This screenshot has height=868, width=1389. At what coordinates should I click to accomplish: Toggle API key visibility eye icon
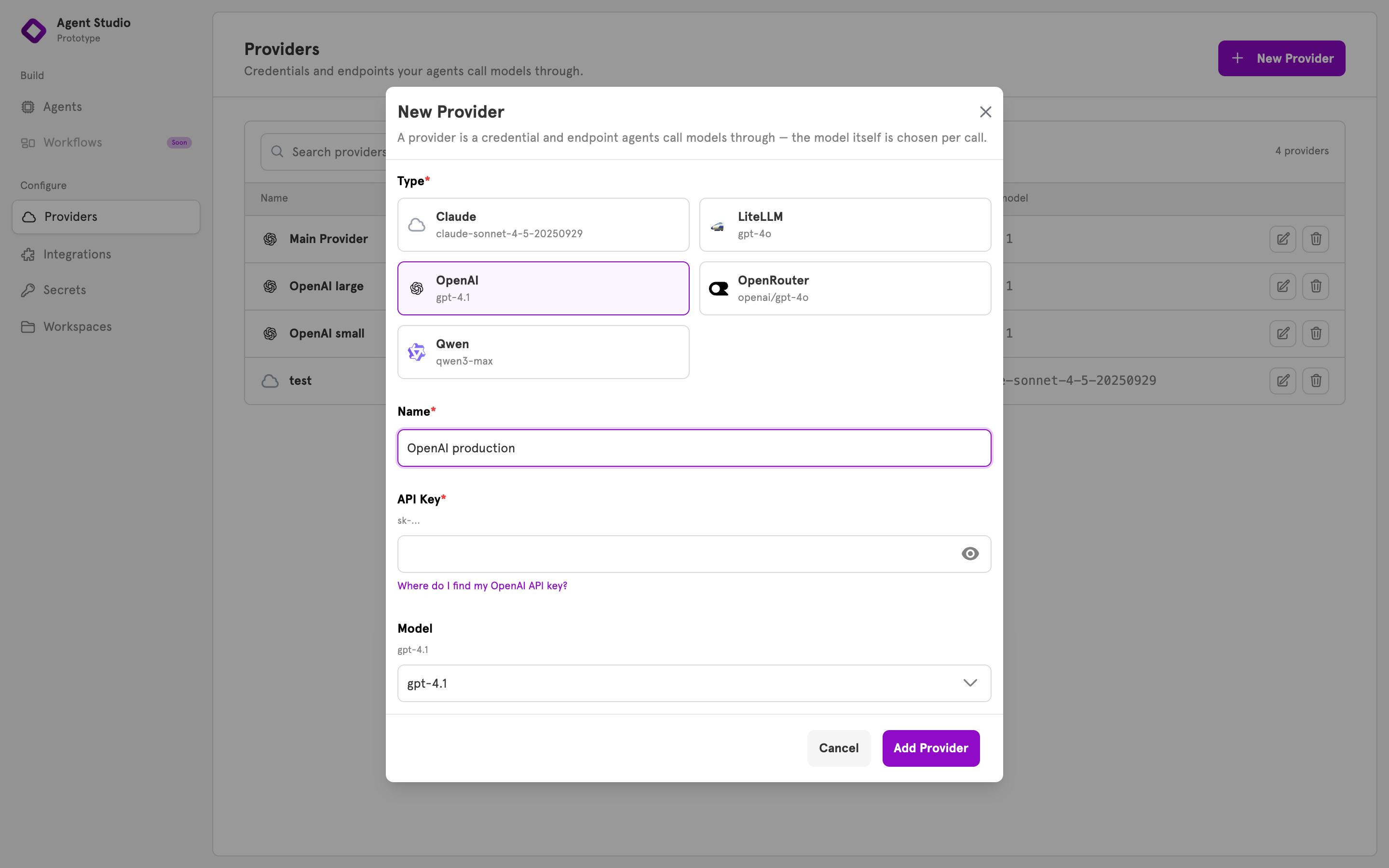click(970, 554)
